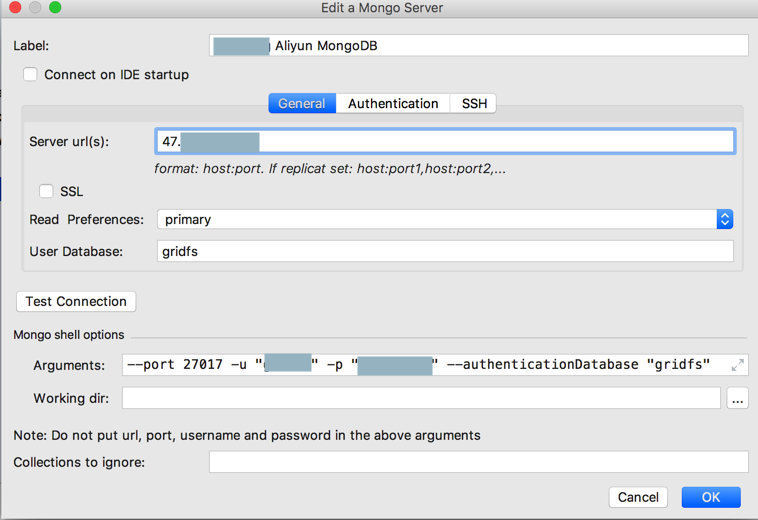Browse for working directory with ellipsis button

[738, 399]
